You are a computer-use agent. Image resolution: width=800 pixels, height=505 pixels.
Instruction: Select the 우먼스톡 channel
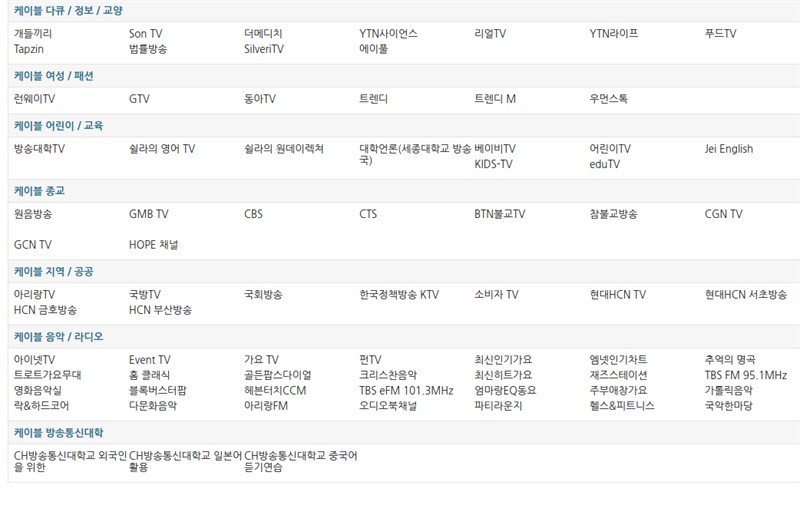click(x=609, y=99)
